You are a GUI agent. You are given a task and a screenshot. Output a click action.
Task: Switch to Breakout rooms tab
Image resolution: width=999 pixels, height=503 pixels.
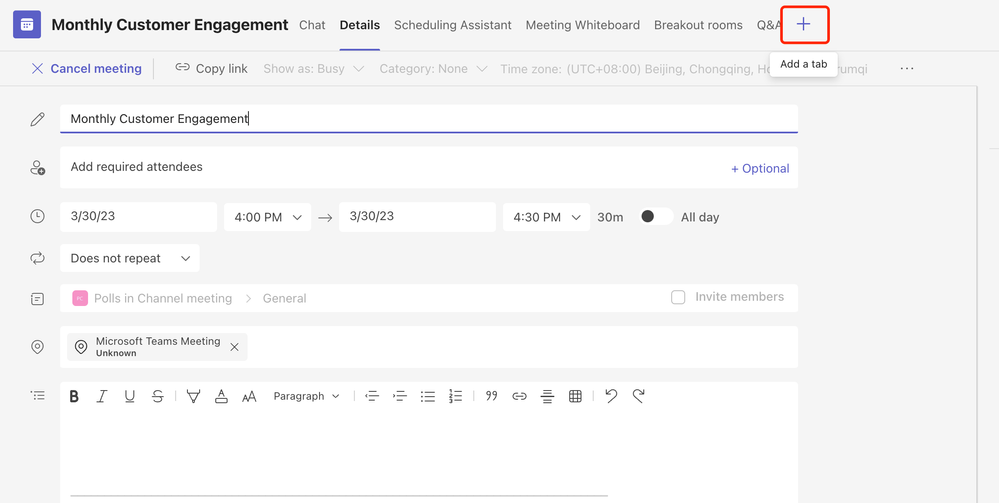pos(698,25)
